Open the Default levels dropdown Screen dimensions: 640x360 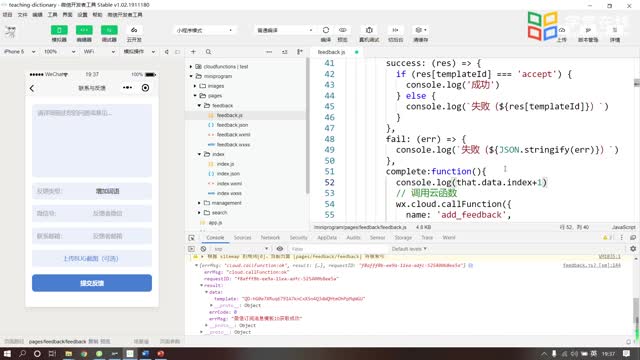pos(409,249)
